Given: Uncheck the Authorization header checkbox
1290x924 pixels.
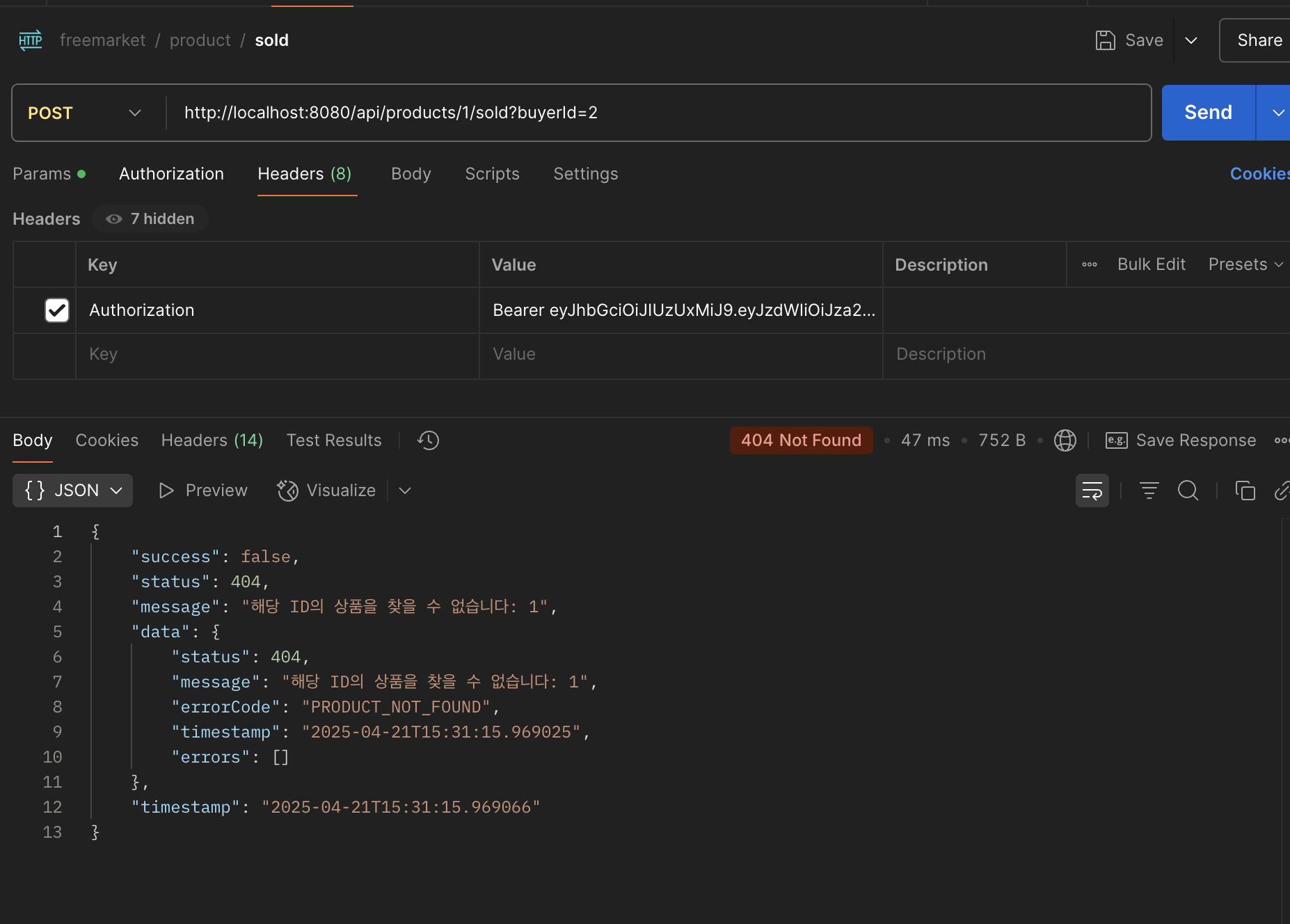Looking at the screenshot, I should pos(57,310).
